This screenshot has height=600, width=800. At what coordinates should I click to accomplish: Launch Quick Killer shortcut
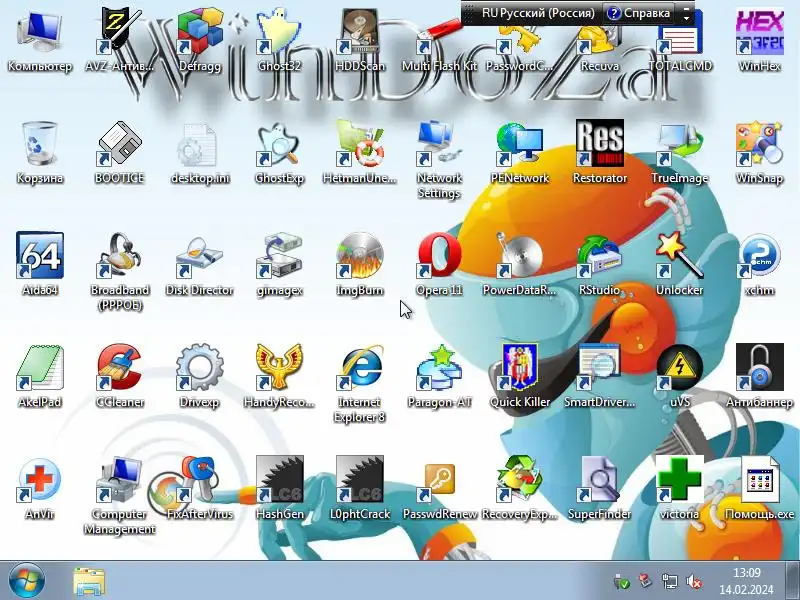tap(519, 376)
